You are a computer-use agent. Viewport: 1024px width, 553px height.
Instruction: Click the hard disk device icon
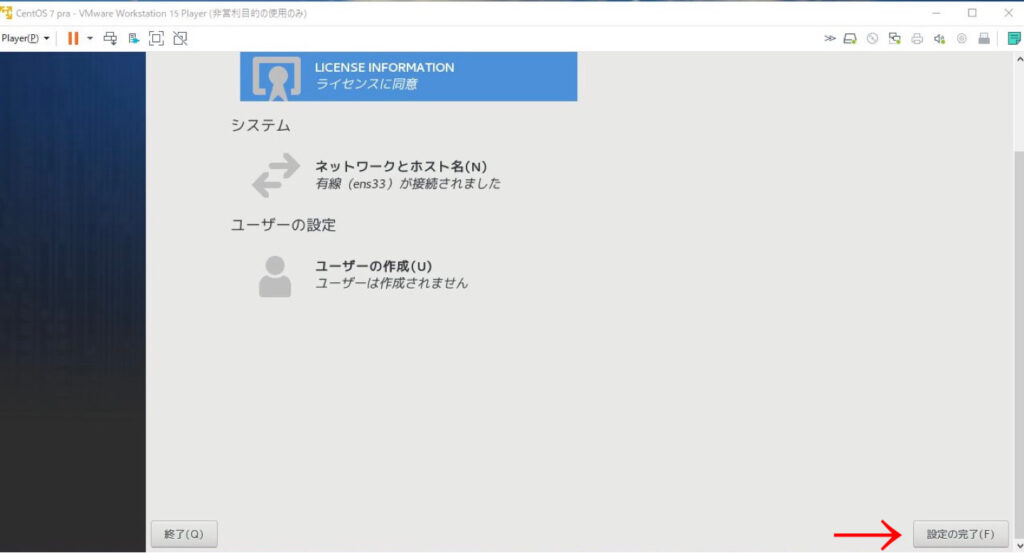850,39
